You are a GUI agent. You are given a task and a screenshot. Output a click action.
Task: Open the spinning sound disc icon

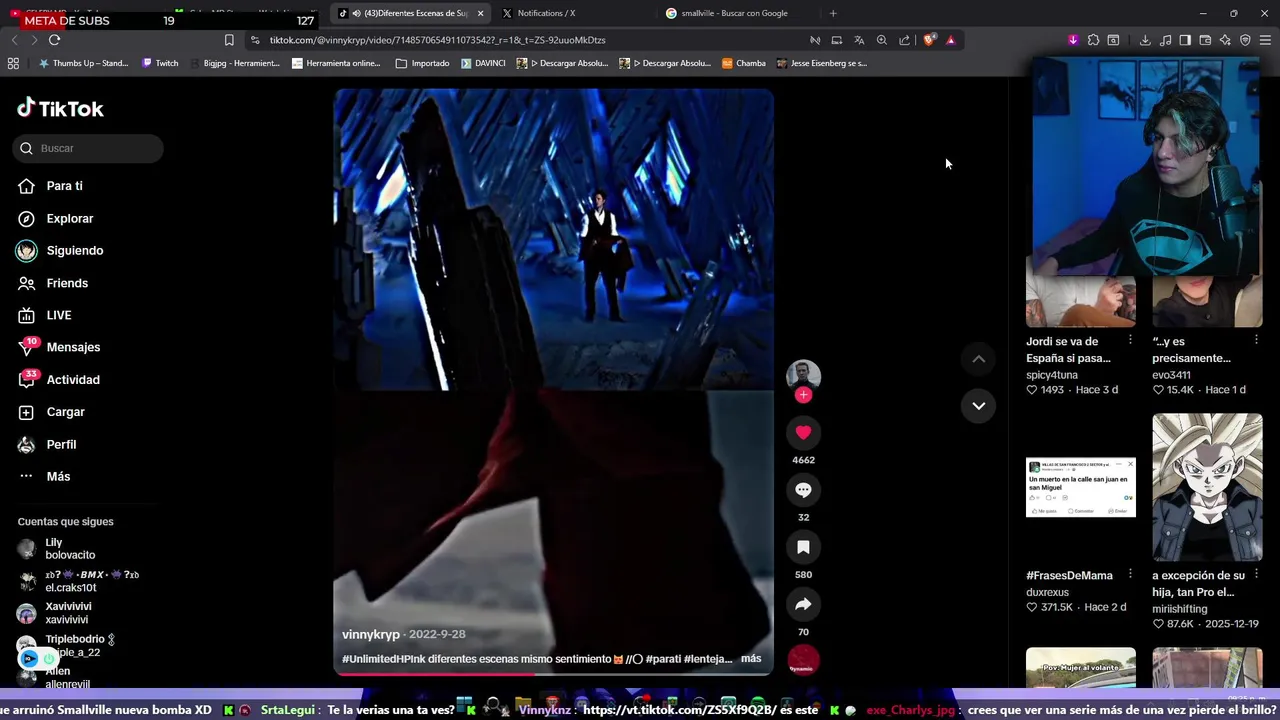pyautogui.click(x=803, y=662)
